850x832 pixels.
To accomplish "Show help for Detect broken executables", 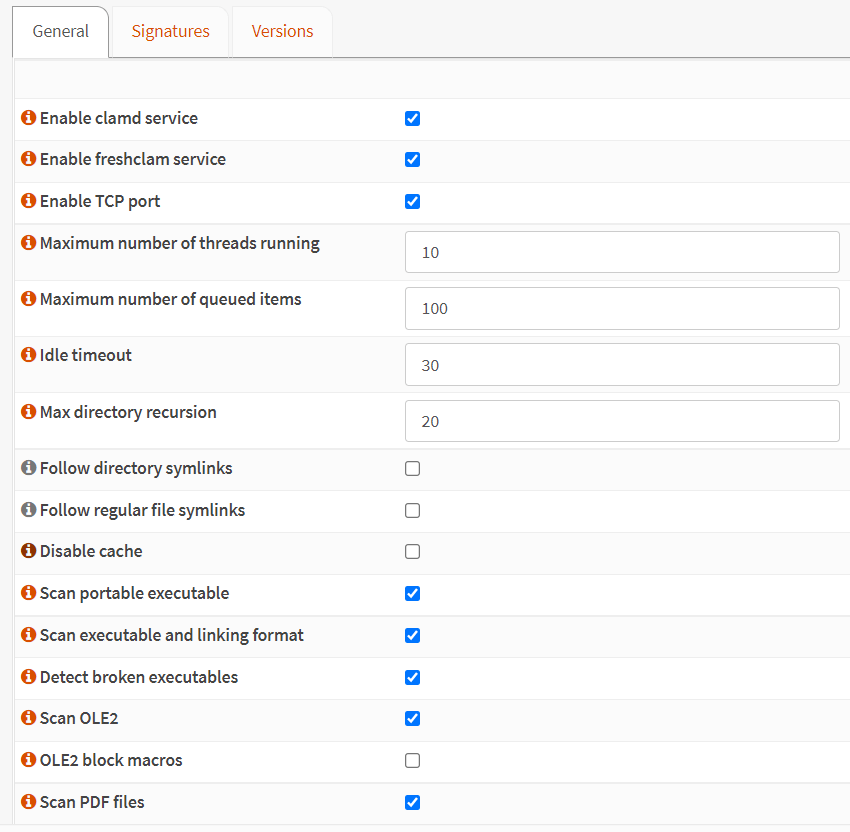I will click(28, 677).
